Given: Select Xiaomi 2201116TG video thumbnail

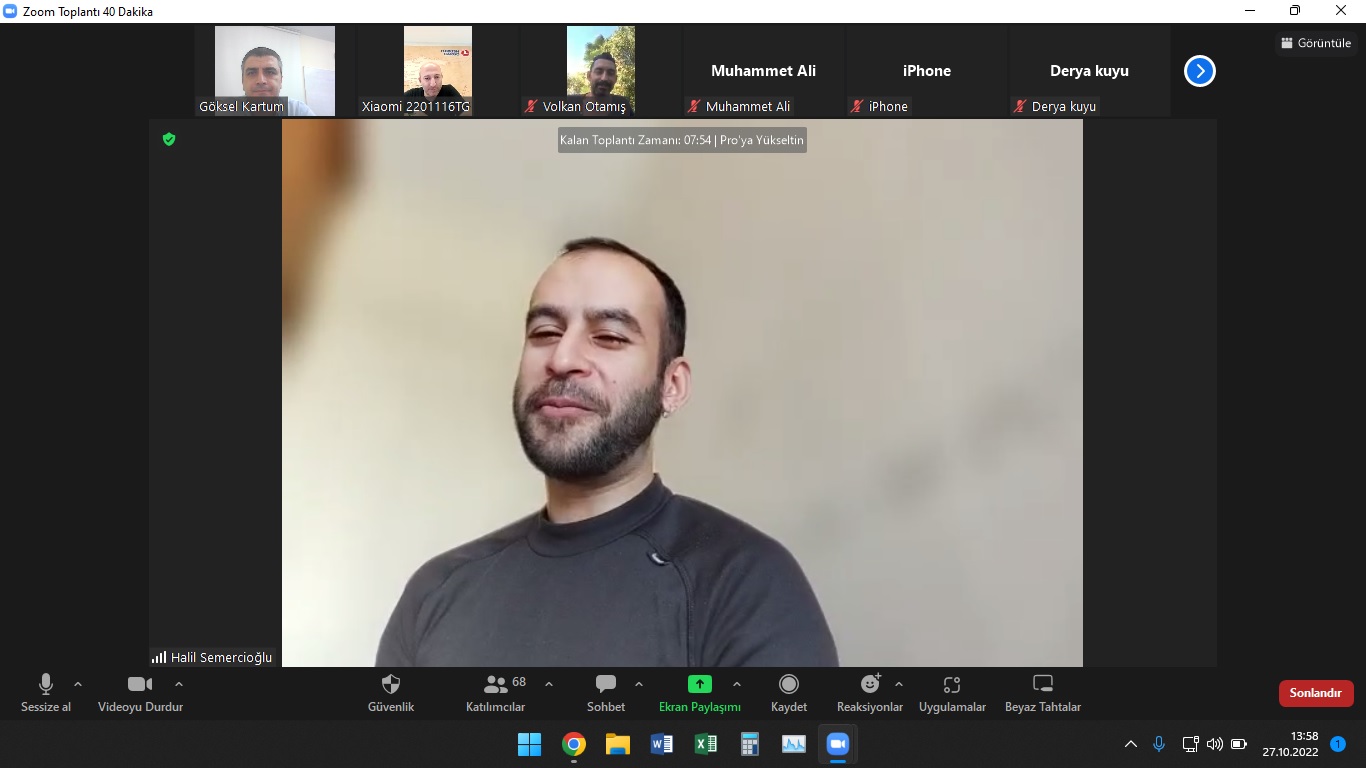Looking at the screenshot, I should [438, 71].
